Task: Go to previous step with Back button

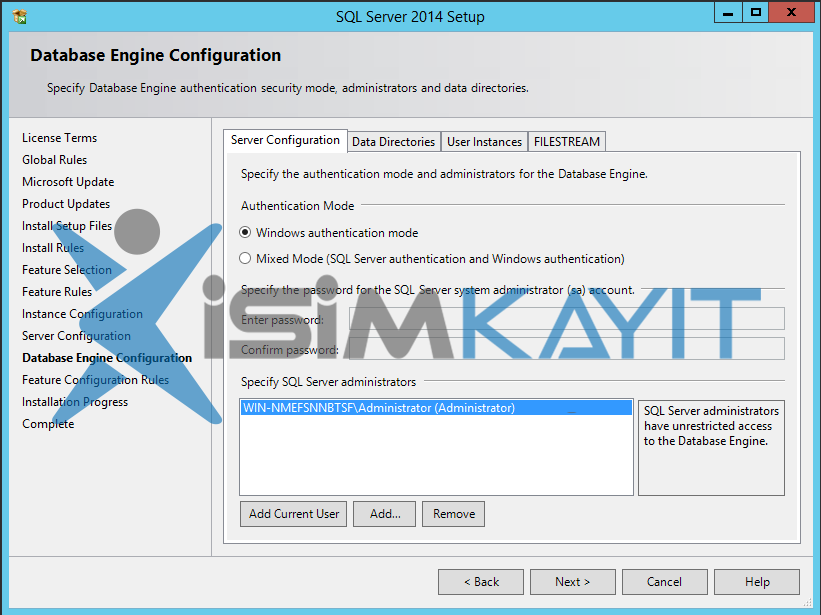Action: [481, 582]
